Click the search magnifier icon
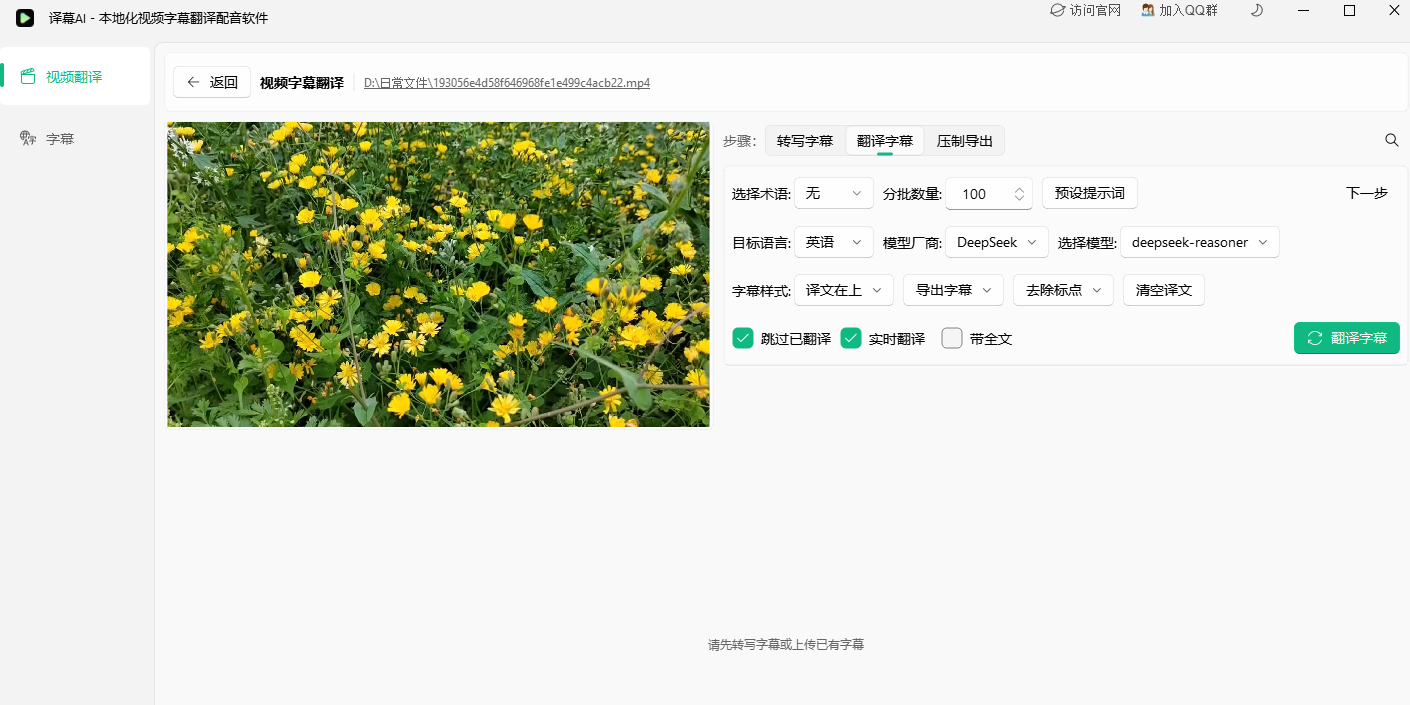 click(x=1391, y=140)
